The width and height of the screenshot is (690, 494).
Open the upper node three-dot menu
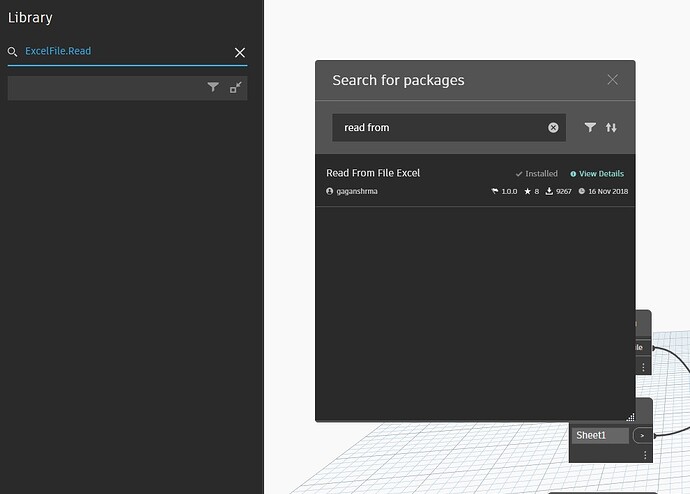pos(643,367)
